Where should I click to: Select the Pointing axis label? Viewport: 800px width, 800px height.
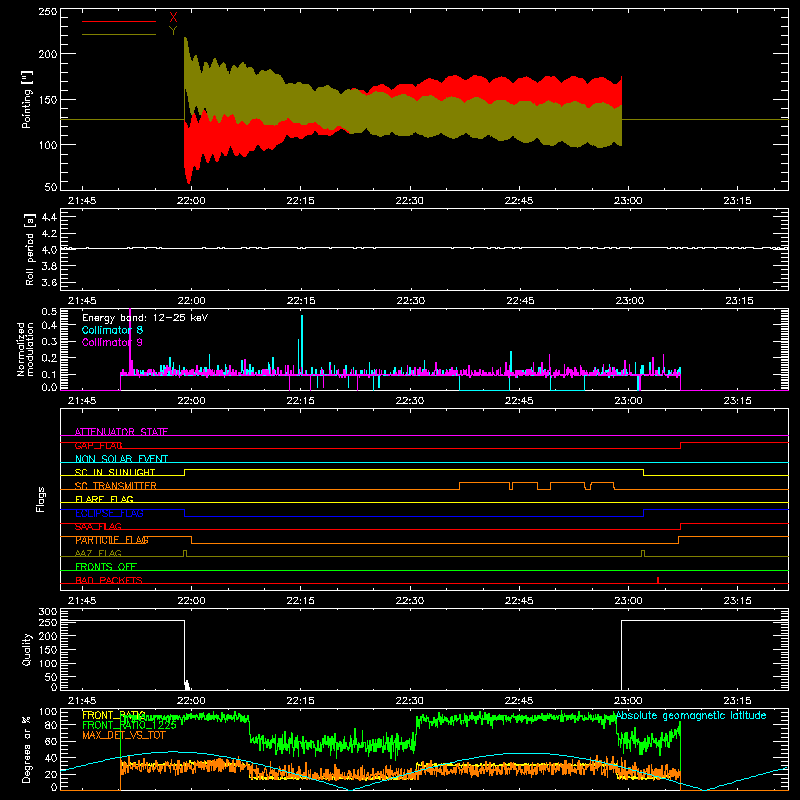(x=27, y=99)
